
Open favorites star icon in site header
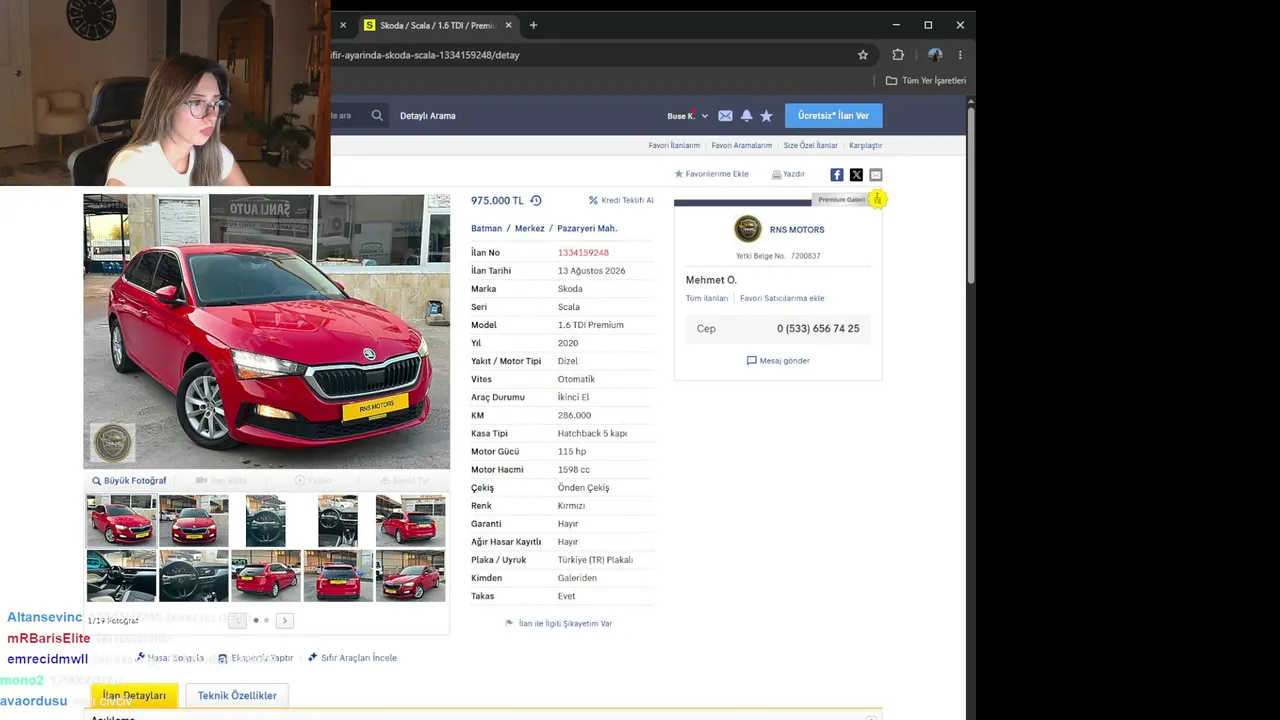[766, 116]
